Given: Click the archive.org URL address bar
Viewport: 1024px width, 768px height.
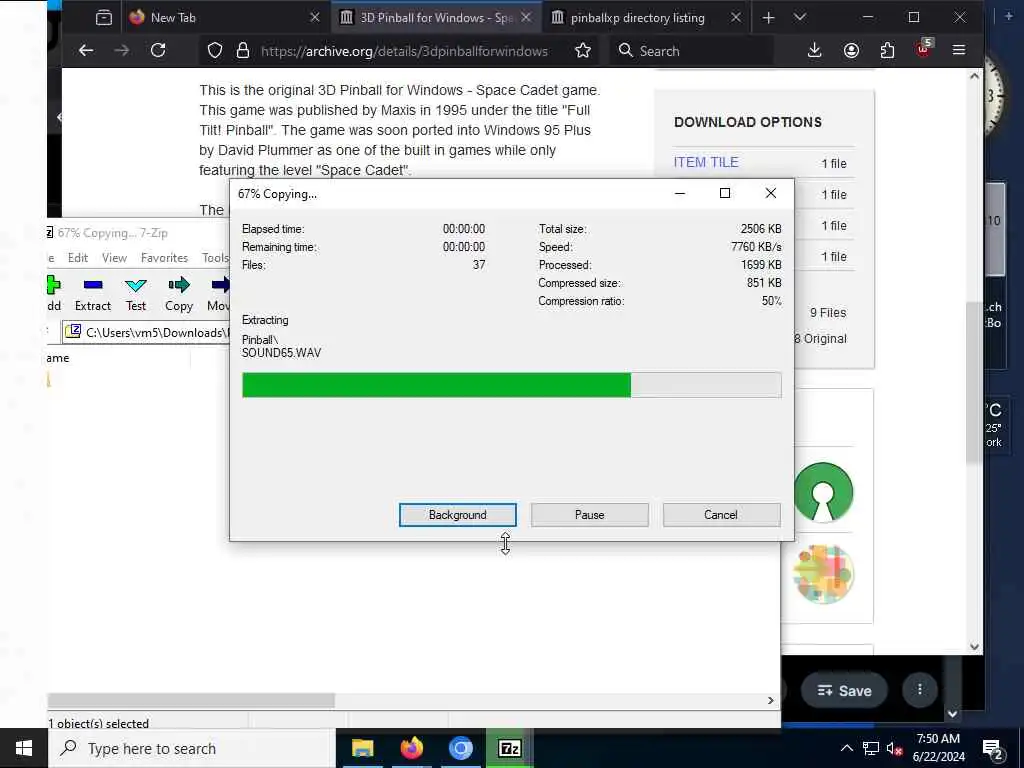Looking at the screenshot, I should tap(404, 51).
